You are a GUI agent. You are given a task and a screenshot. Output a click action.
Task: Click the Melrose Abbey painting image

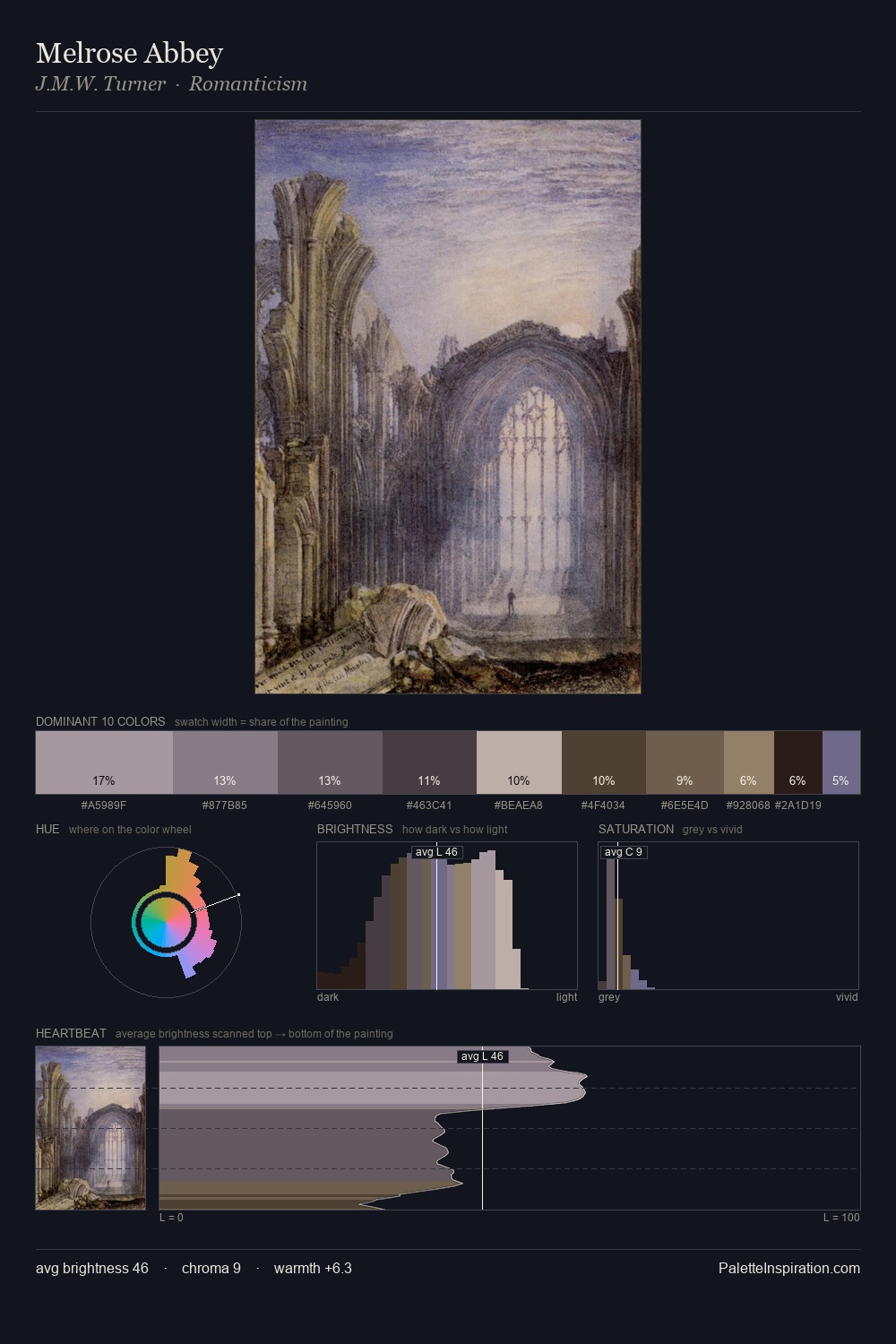tap(448, 407)
